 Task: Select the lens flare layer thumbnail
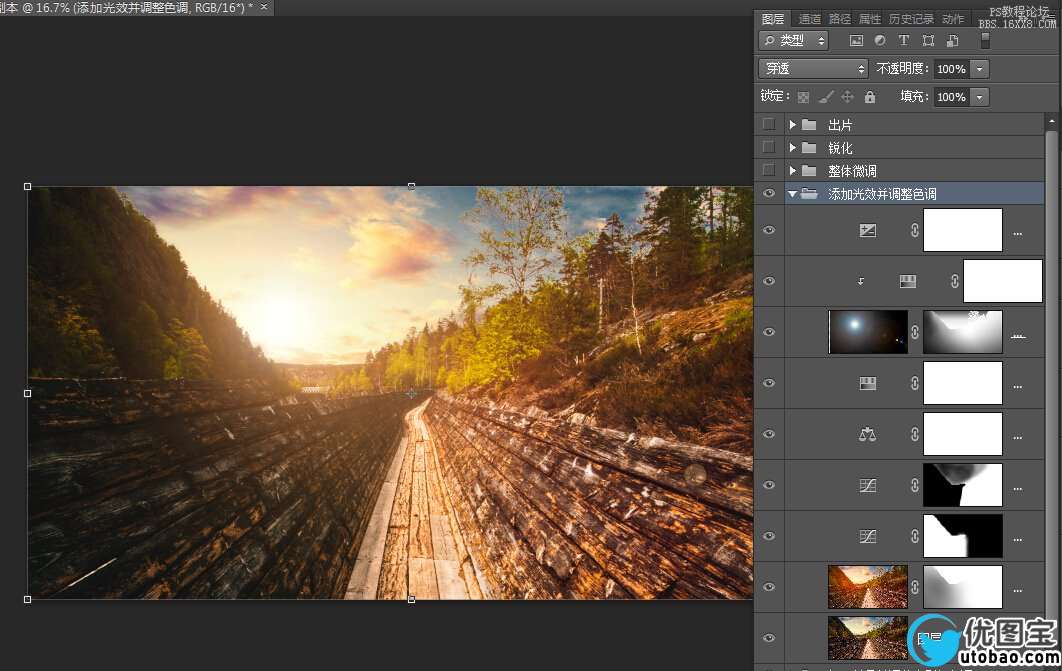pos(868,332)
